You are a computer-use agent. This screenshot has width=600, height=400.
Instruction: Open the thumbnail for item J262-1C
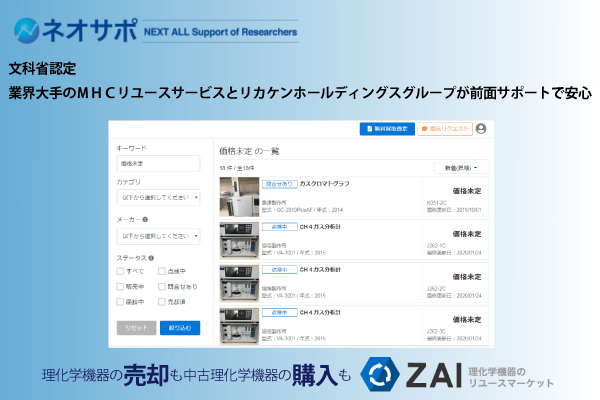pos(239,240)
